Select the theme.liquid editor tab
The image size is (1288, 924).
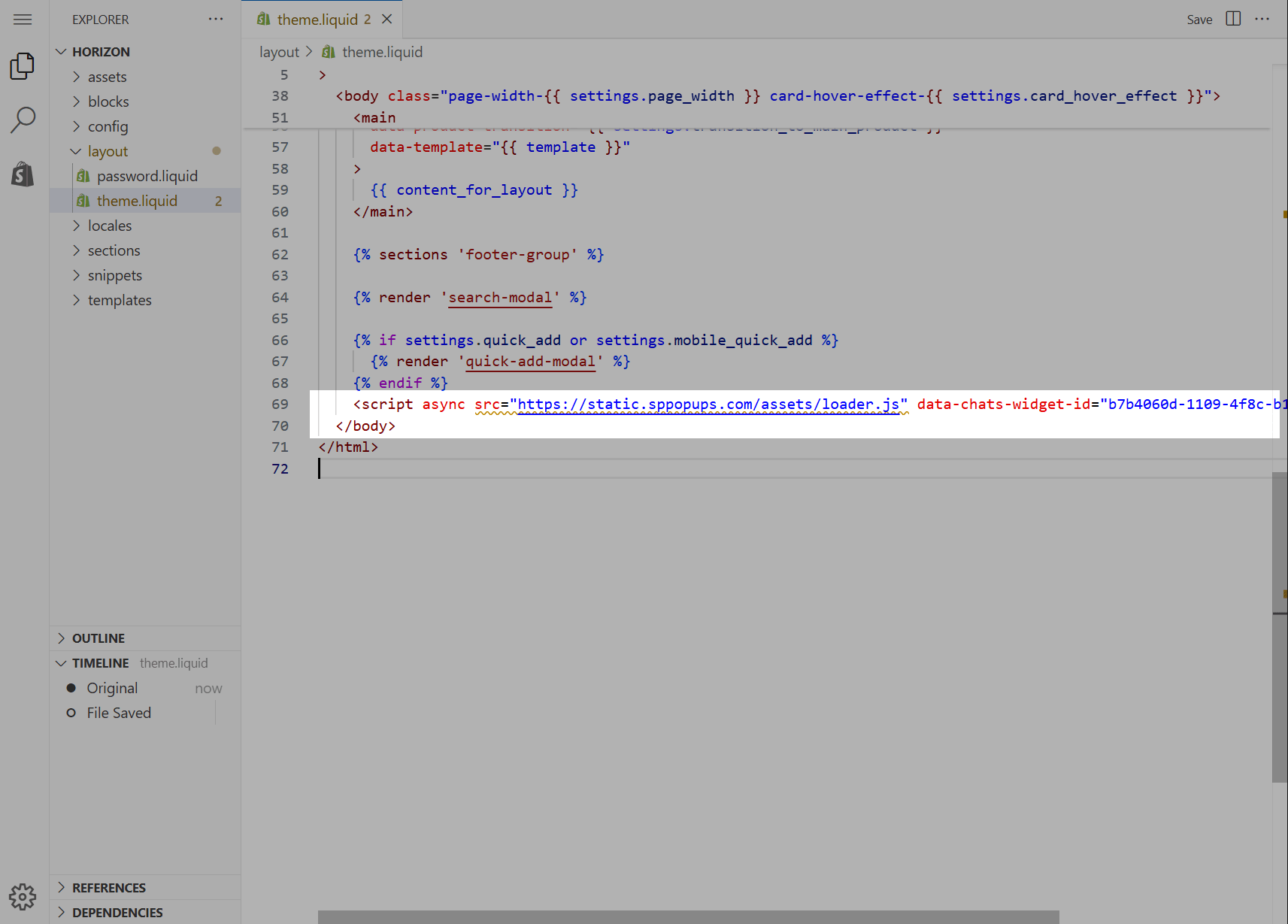point(317,20)
